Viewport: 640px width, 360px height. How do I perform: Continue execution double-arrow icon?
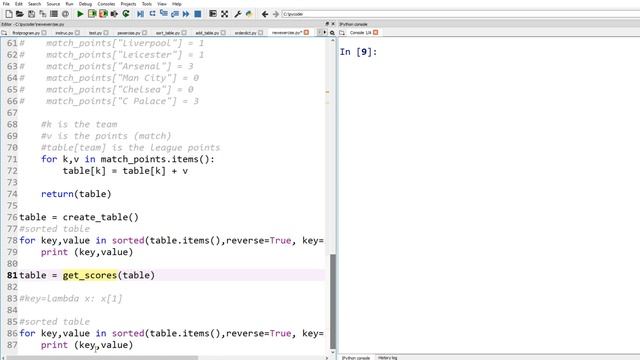point(186,14)
